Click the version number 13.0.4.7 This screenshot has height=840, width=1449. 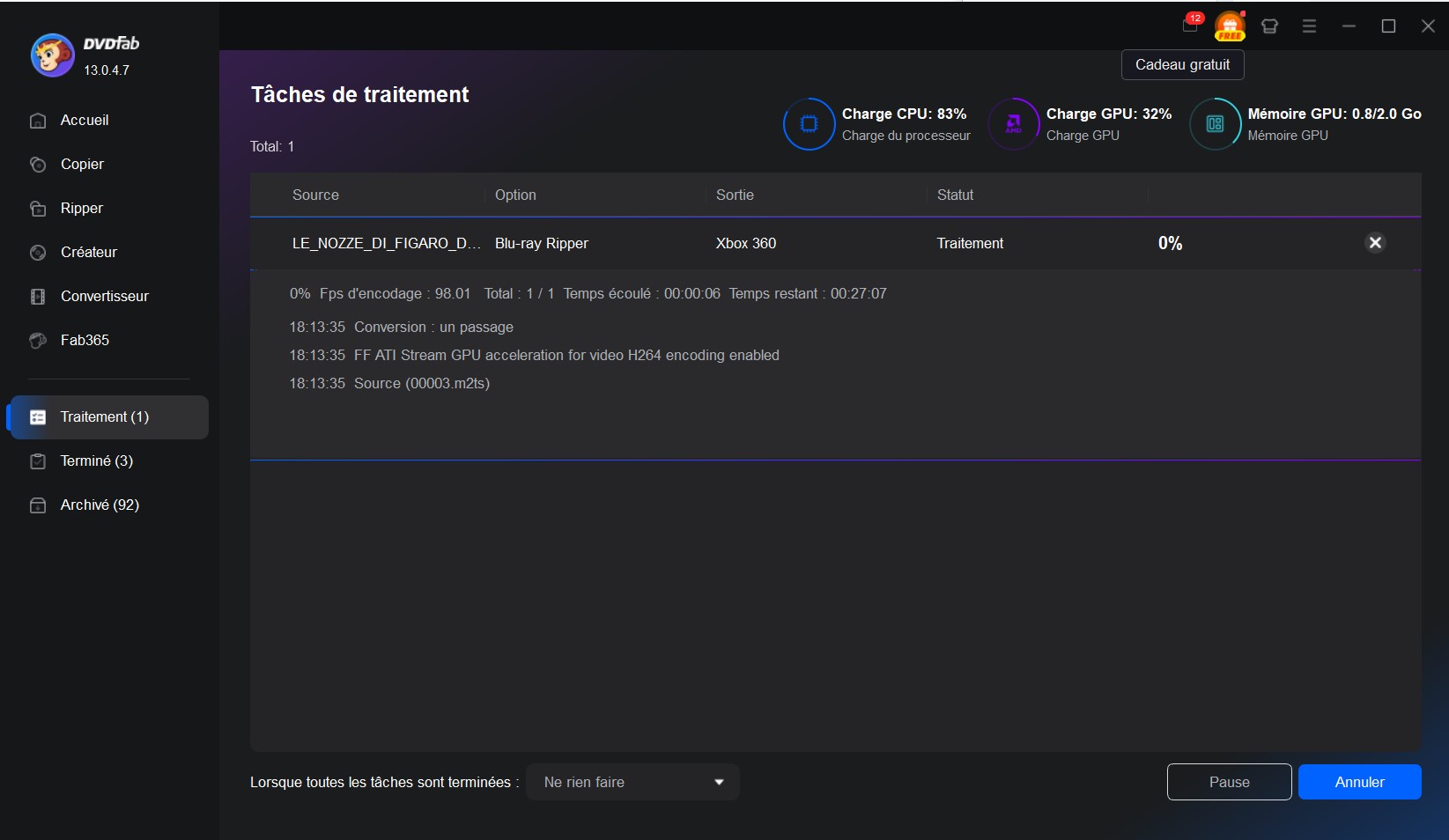pyautogui.click(x=107, y=70)
